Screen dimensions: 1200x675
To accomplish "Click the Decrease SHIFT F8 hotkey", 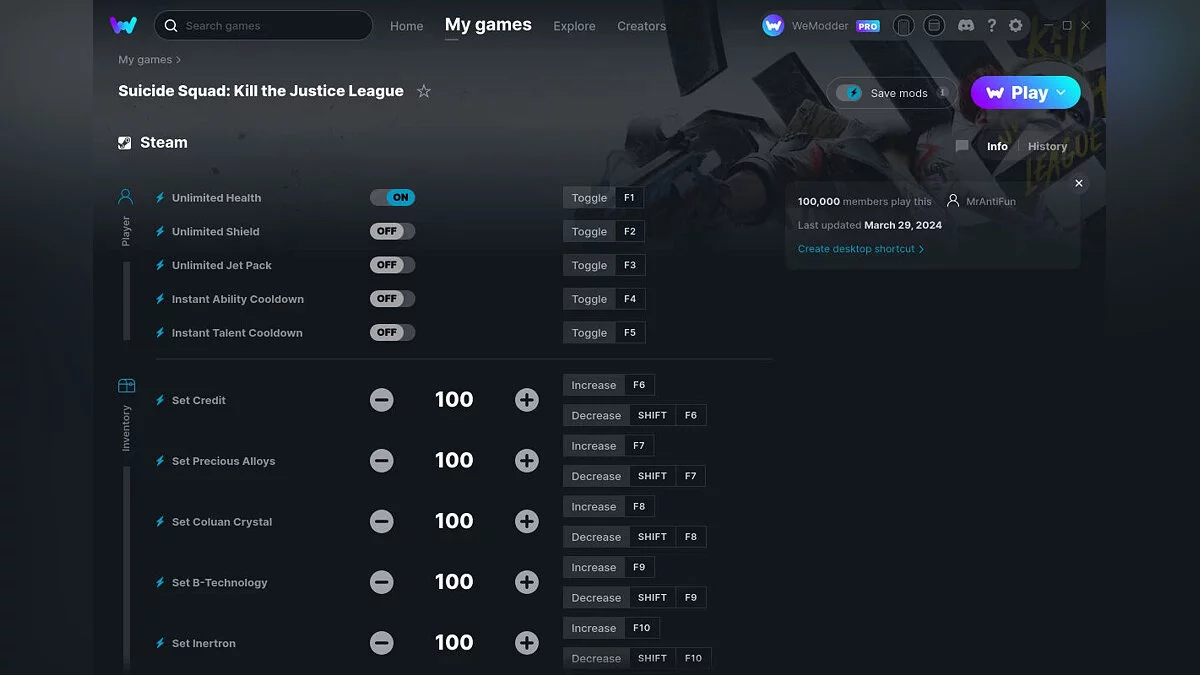I will [x=634, y=537].
